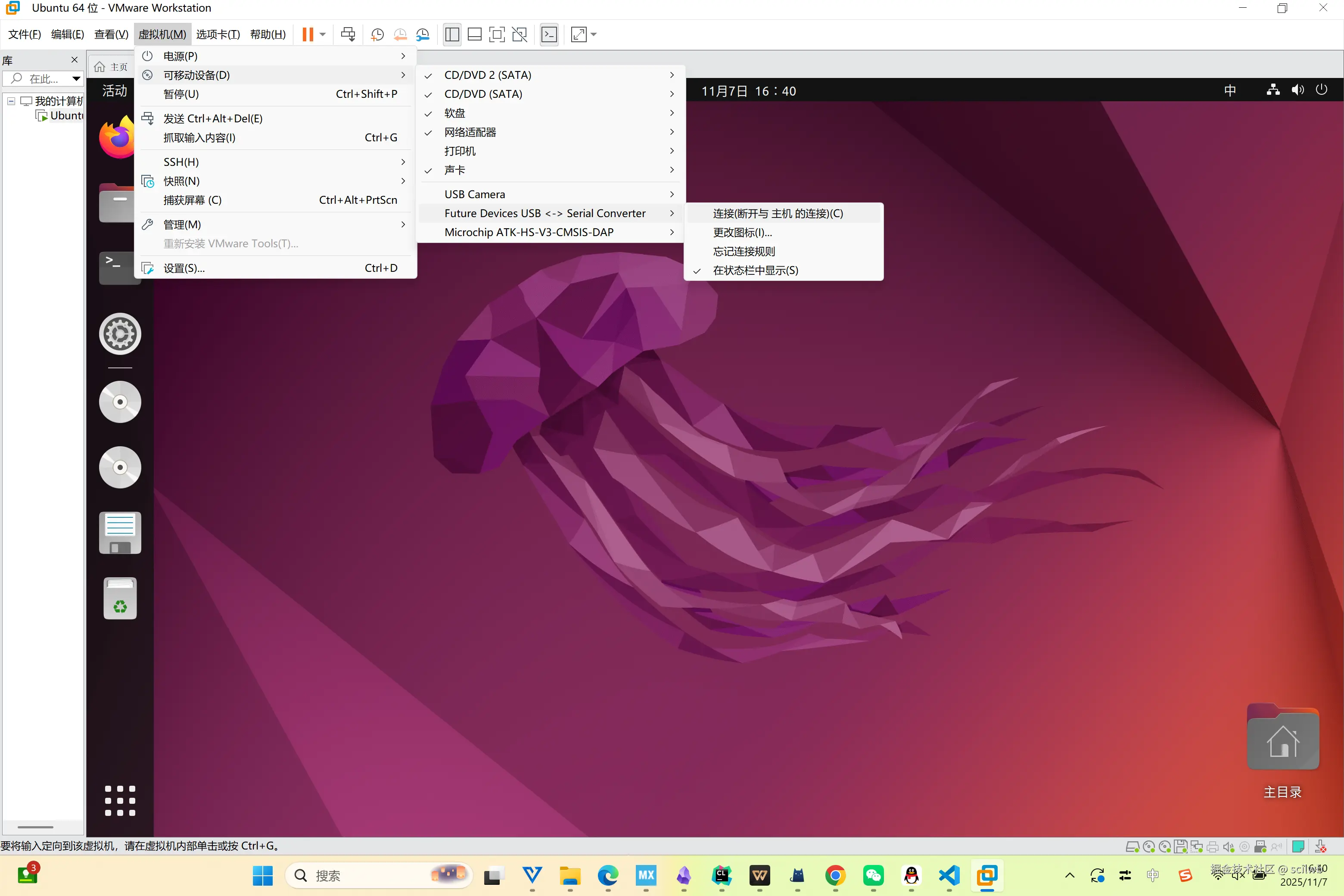The image size is (1344, 896).
Task: Click the pause virtual machine toolbar icon
Action: [x=308, y=34]
